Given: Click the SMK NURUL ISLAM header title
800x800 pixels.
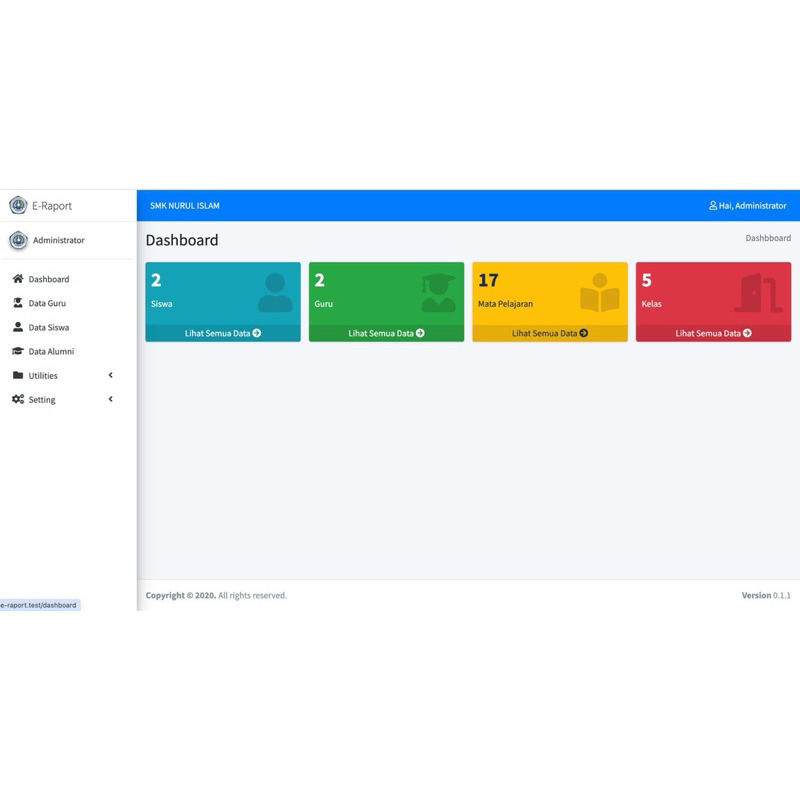Looking at the screenshot, I should coord(185,206).
